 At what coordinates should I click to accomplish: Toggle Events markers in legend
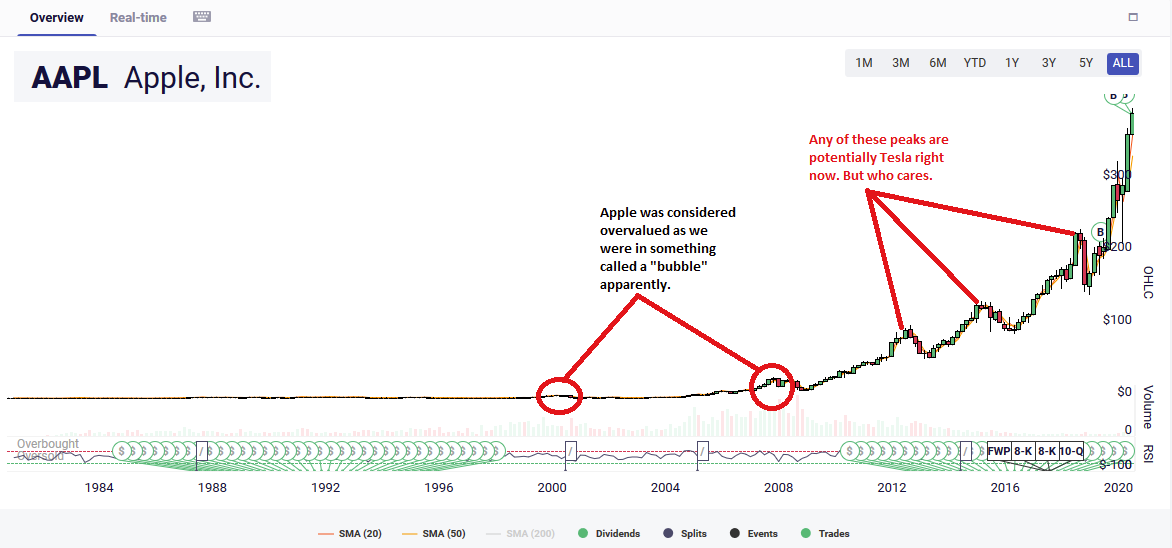click(754, 533)
